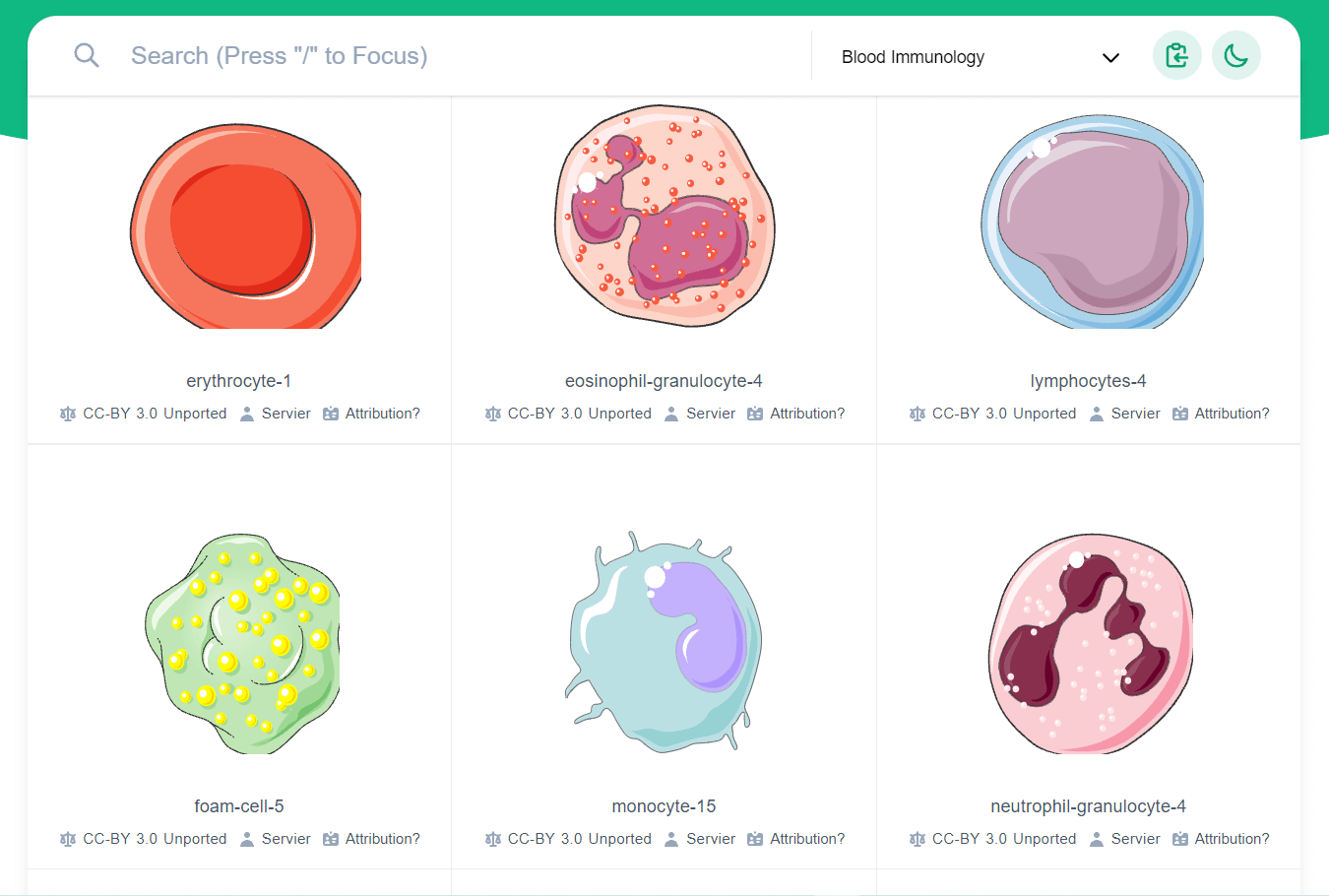The image size is (1329, 896).
Task: Click Attribution? under eosinophil-granulocyte-4
Action: tap(807, 414)
